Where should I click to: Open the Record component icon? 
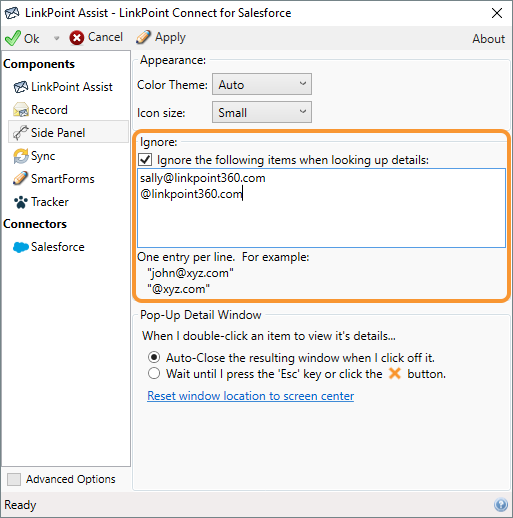pos(21,110)
